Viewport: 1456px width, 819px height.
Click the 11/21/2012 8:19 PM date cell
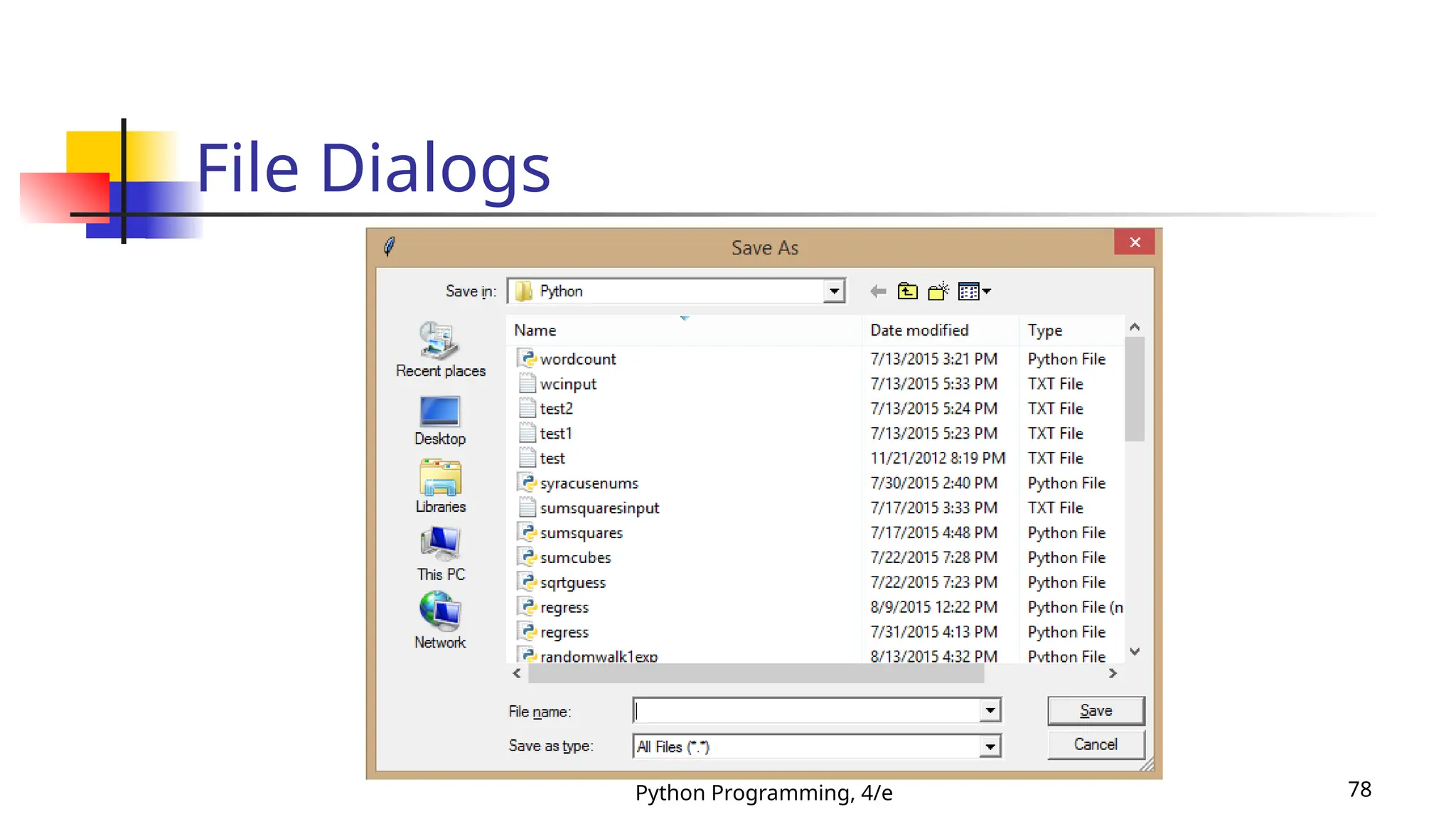tap(938, 459)
